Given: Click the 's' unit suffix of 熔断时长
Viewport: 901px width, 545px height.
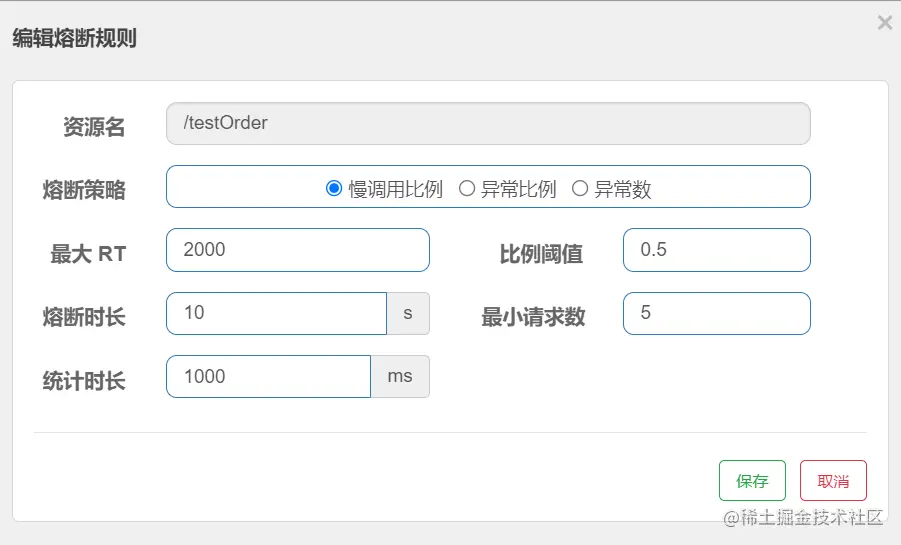Looking at the screenshot, I should [x=408, y=313].
